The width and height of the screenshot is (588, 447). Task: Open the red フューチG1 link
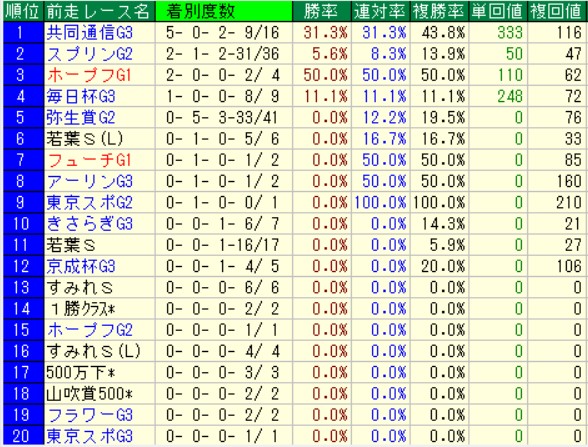89,160
